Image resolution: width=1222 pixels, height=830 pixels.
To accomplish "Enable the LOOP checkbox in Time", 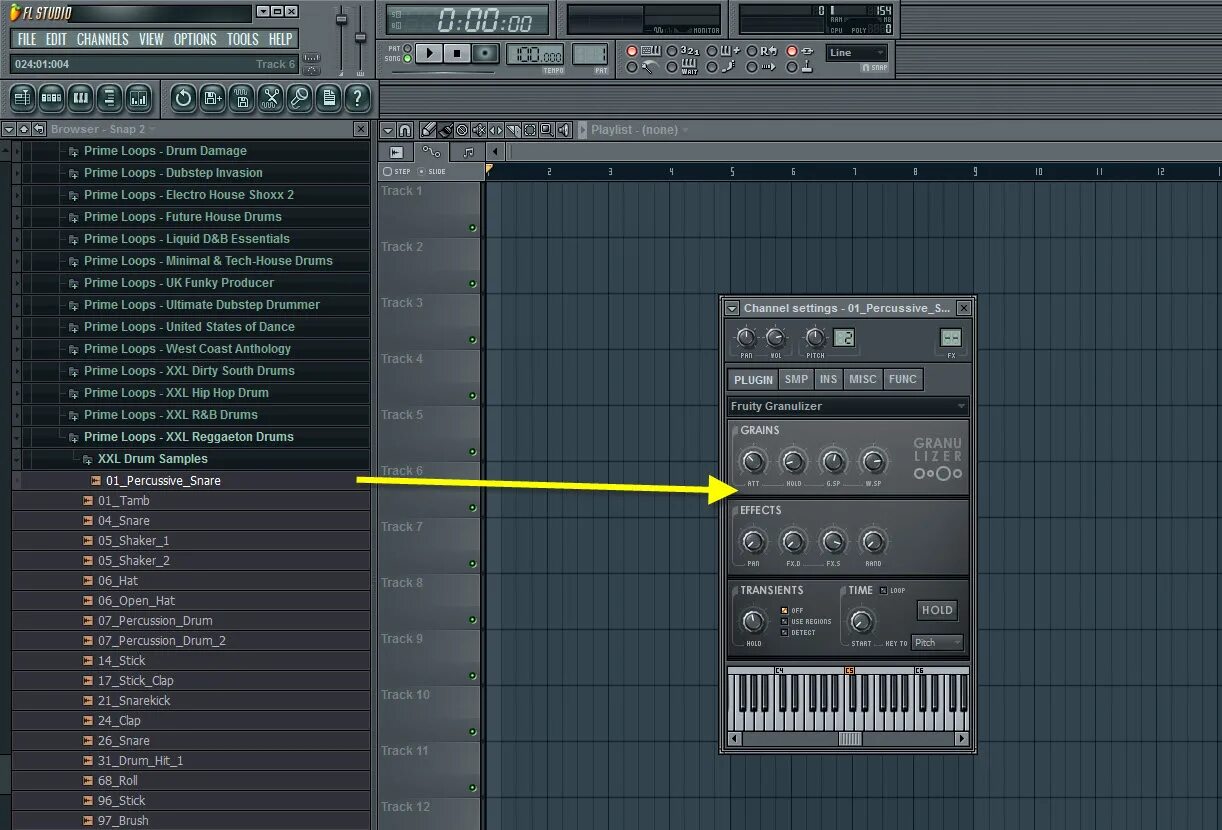I will pyautogui.click(x=883, y=591).
